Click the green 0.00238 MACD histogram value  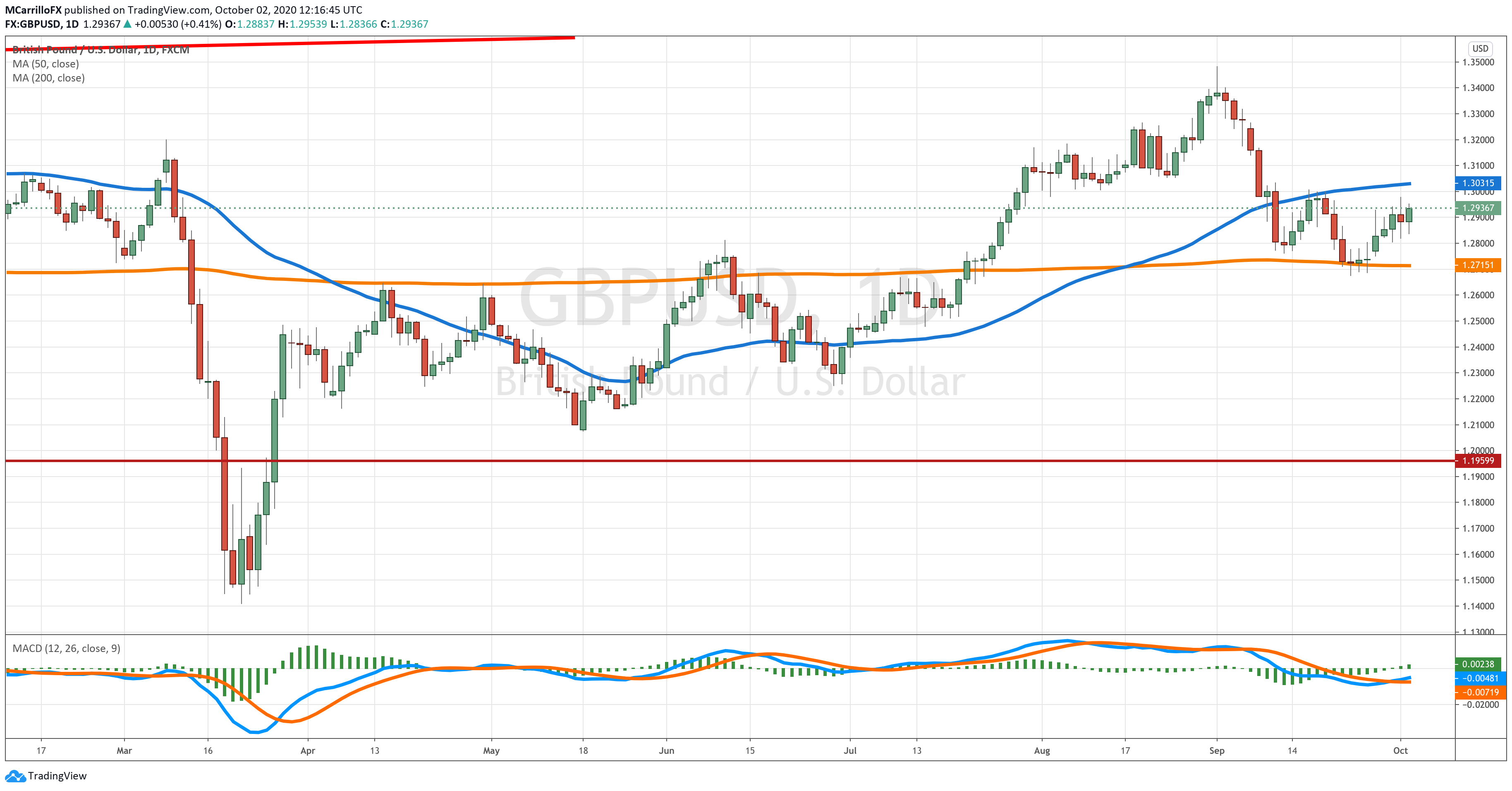[x=1478, y=664]
